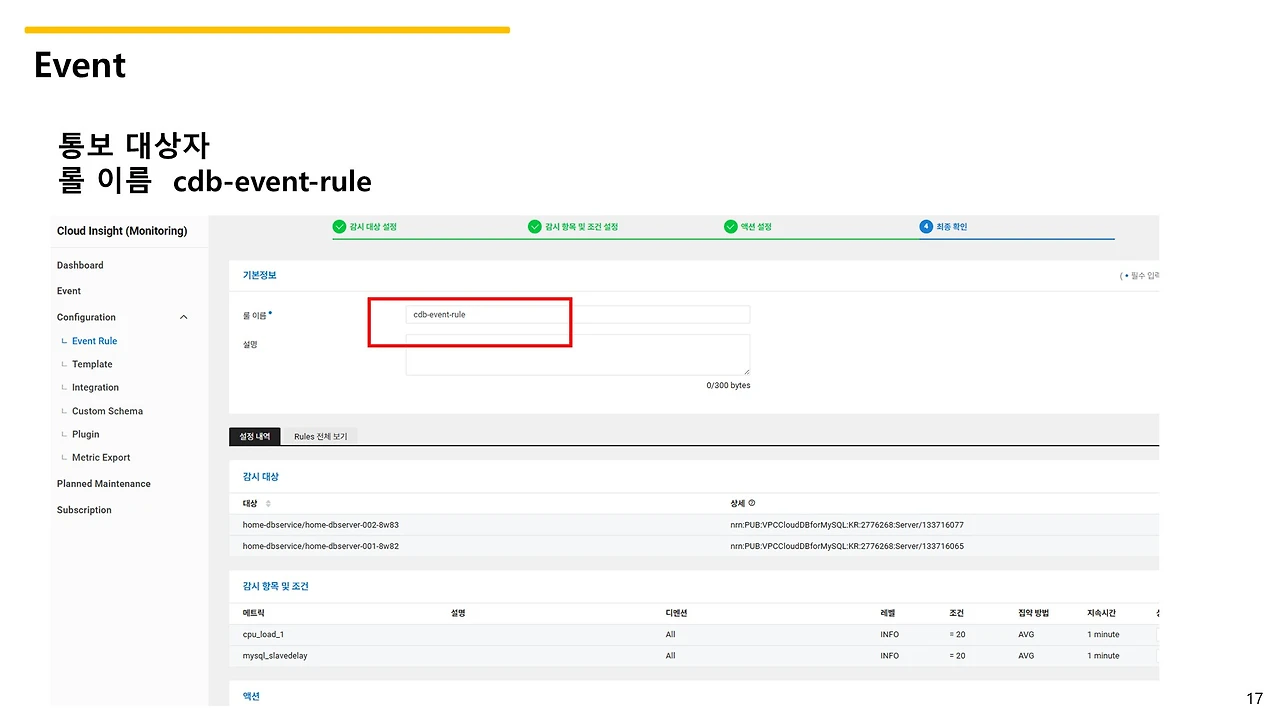Open Plugin under Configuration
Viewport: 1280px width, 720px height.
coord(86,434)
